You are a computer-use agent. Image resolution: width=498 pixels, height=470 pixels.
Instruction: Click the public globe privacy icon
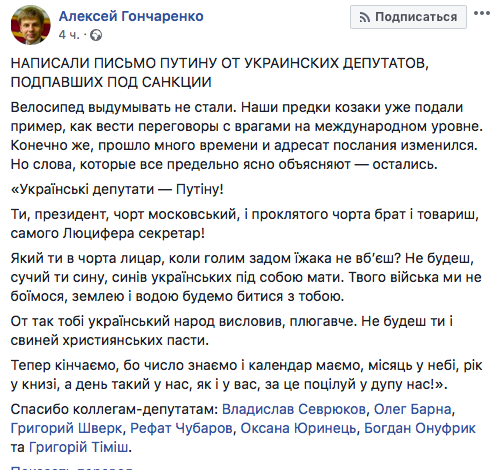(x=96, y=35)
